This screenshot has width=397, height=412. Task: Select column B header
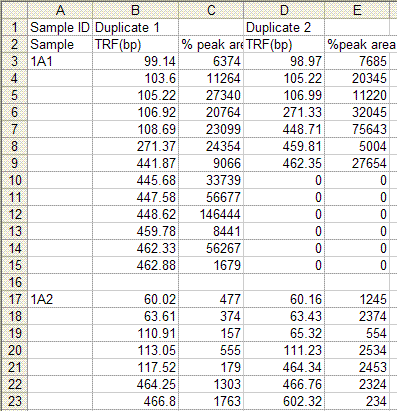[135, 10]
